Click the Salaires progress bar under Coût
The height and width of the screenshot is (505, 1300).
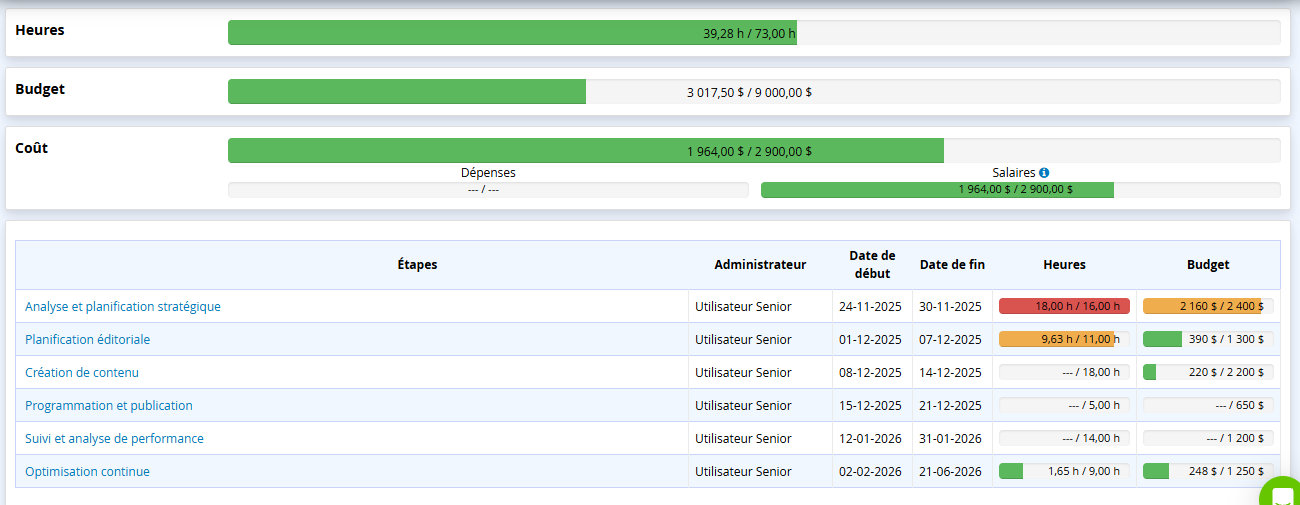[1021, 190]
